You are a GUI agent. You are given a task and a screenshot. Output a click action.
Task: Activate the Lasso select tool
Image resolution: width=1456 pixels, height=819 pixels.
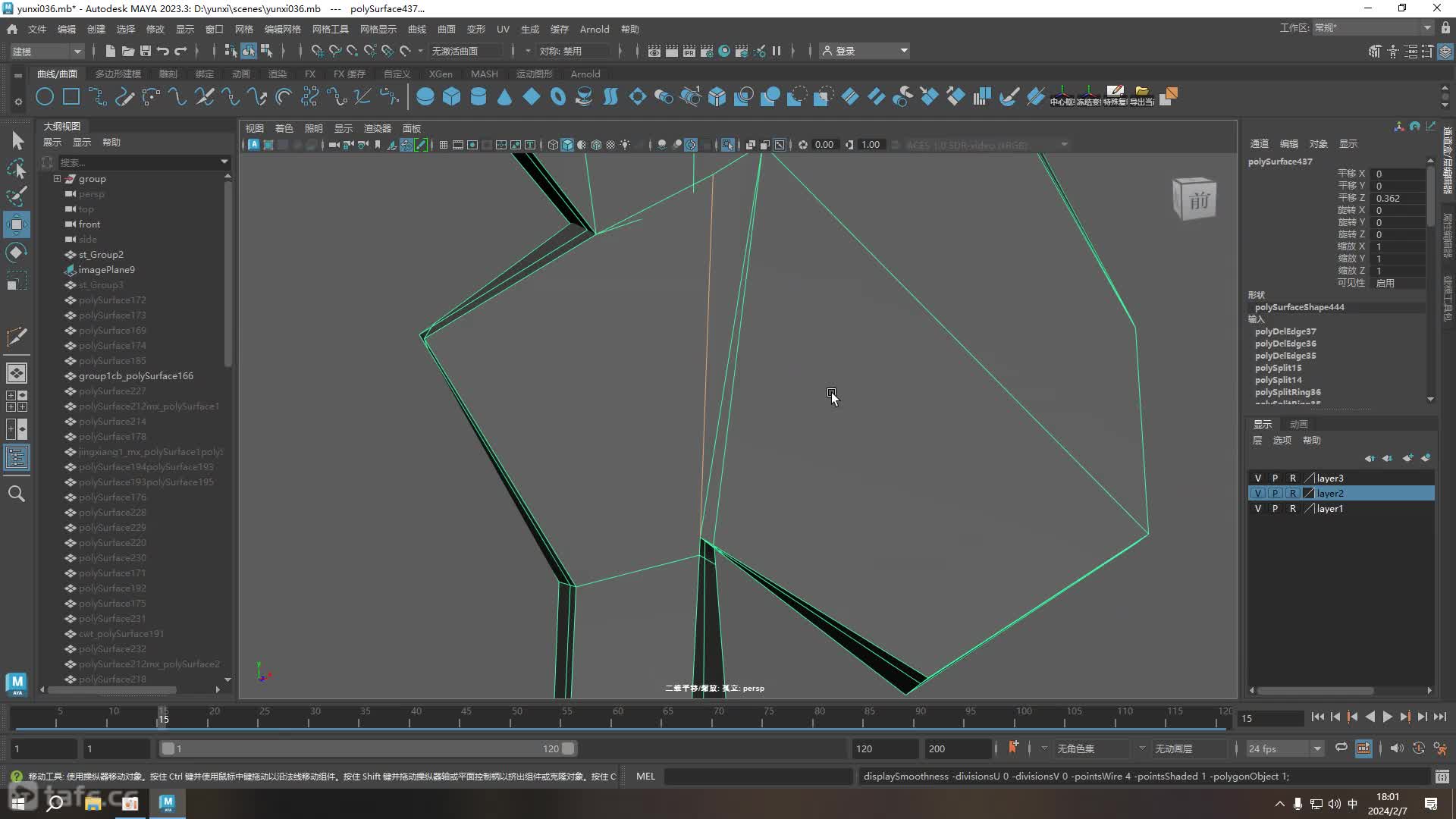coord(17,168)
